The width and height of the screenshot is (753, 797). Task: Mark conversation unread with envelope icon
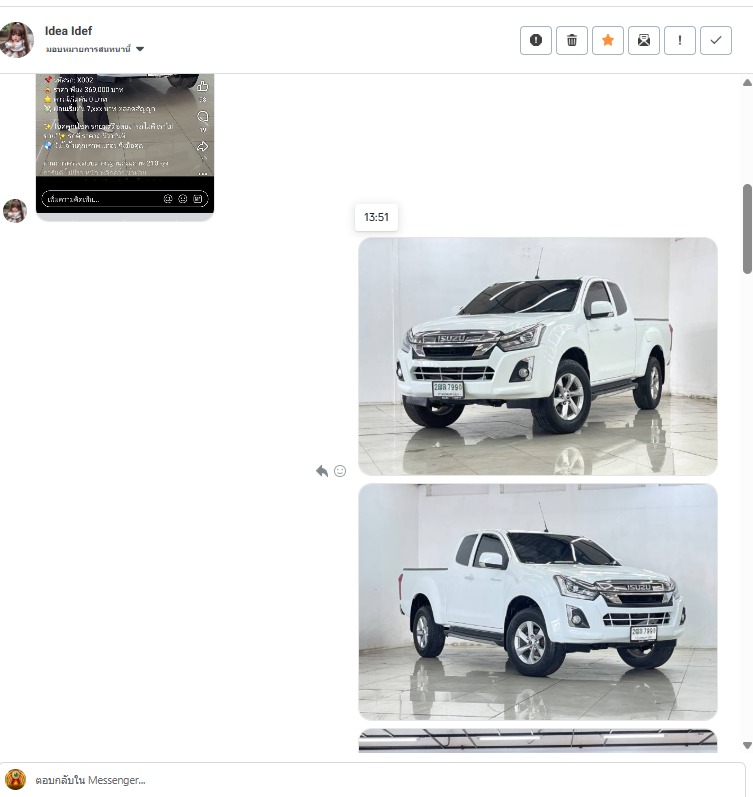click(644, 40)
